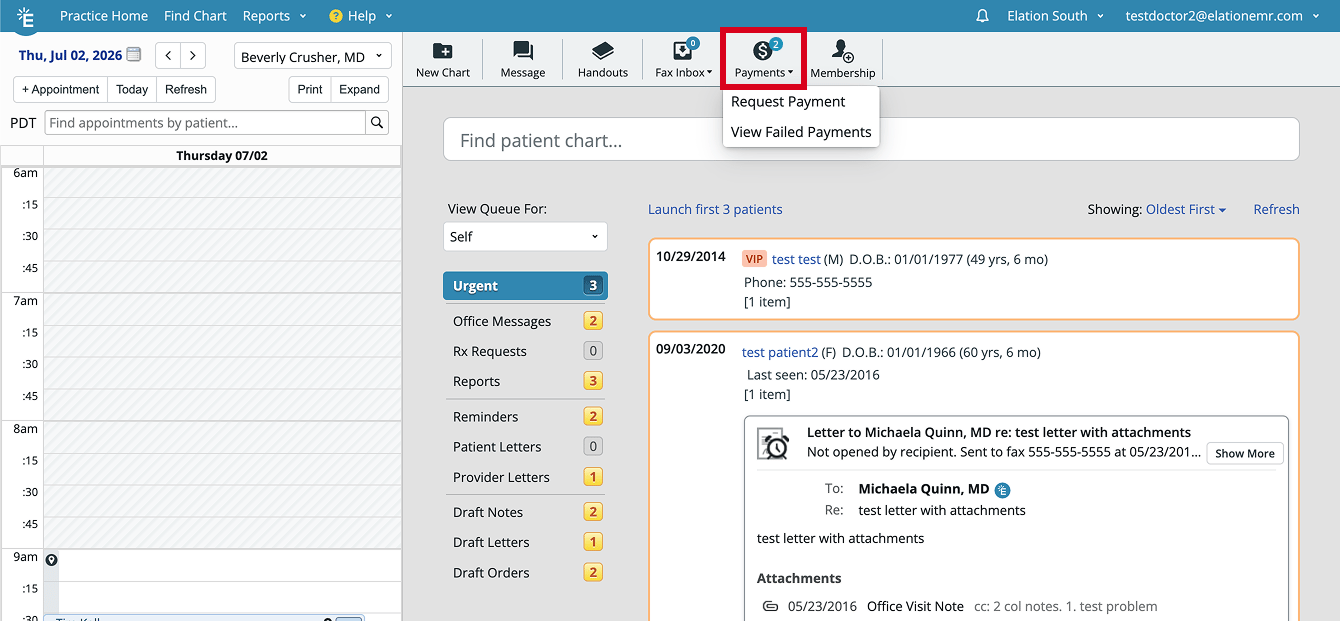Open Handouts from the toolbar
The image size is (1340, 621).
tap(603, 60)
